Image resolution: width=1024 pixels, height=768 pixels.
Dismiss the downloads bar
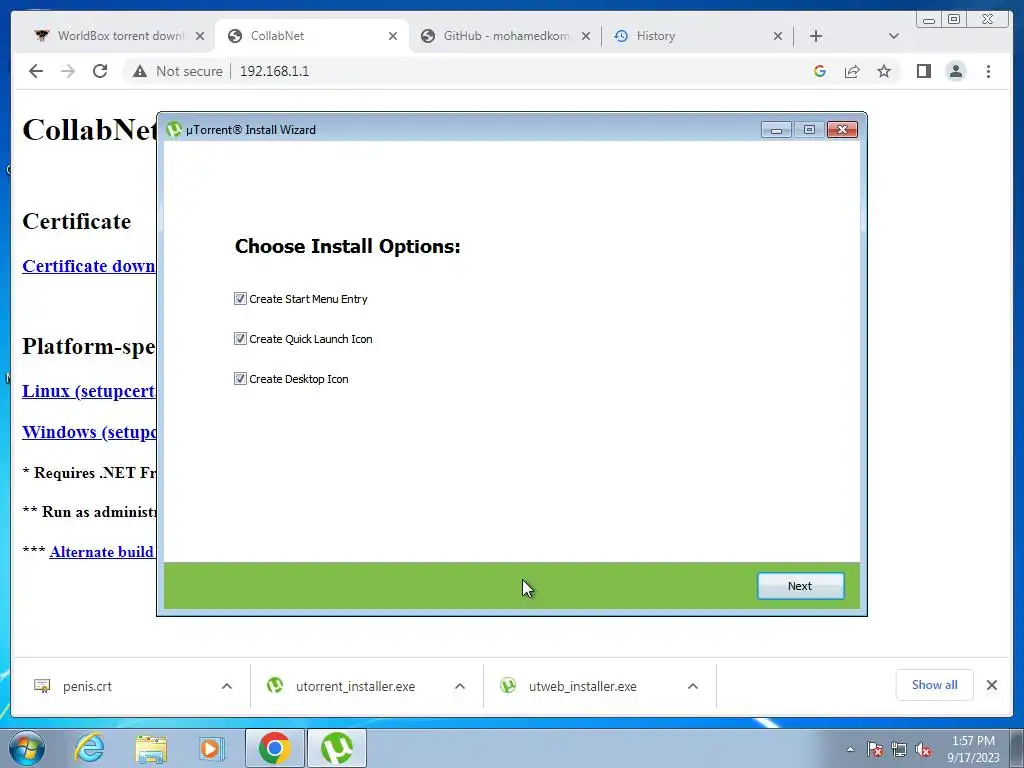tap(992, 685)
